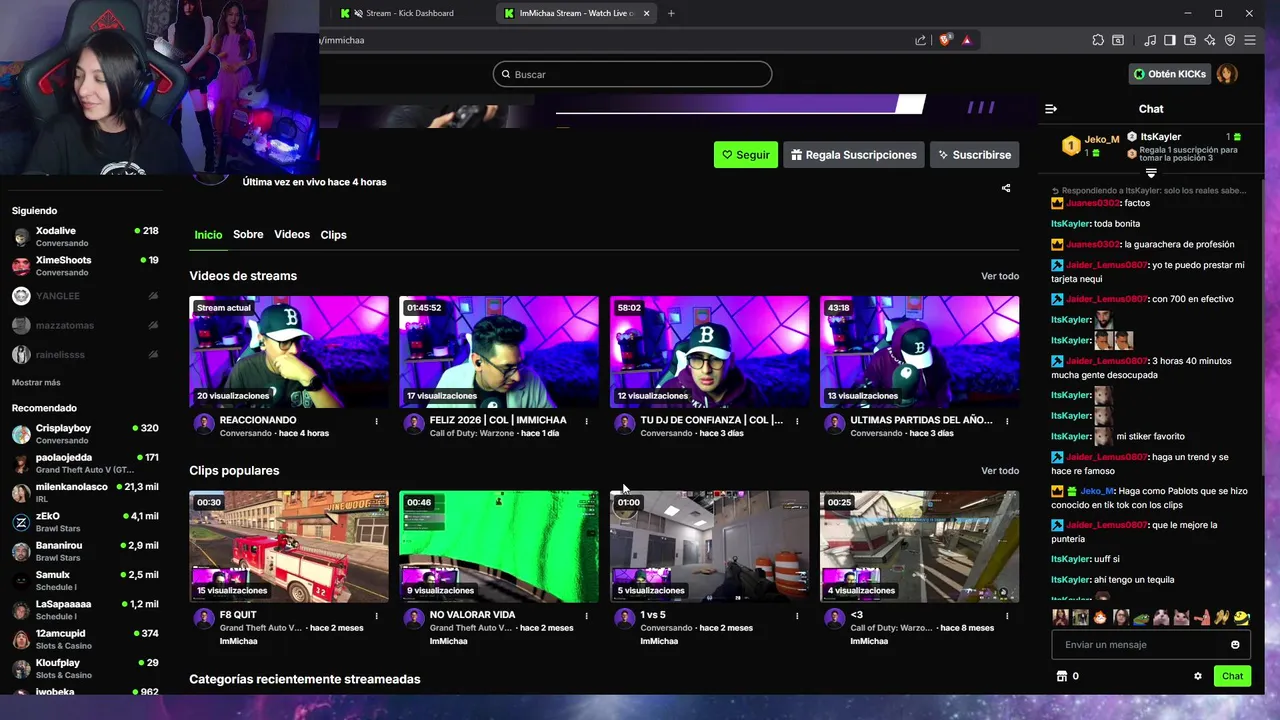Open emoji picker in message box
1280x720 pixels.
click(1235, 645)
